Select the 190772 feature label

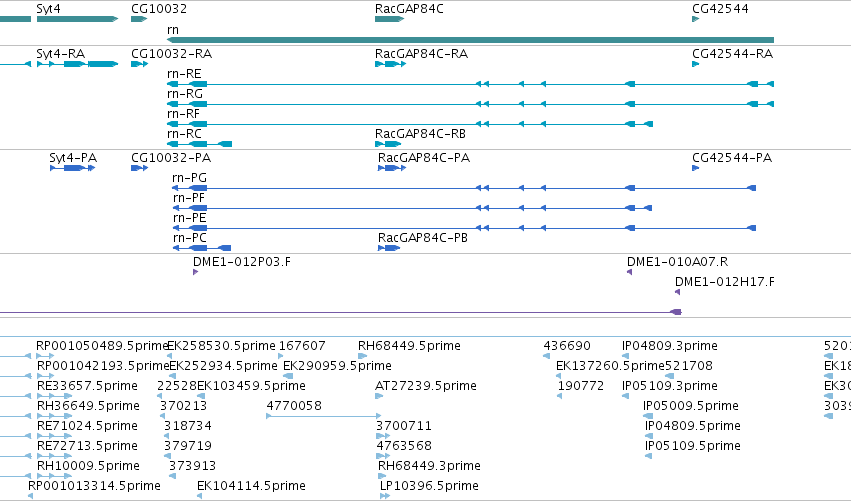(x=581, y=386)
